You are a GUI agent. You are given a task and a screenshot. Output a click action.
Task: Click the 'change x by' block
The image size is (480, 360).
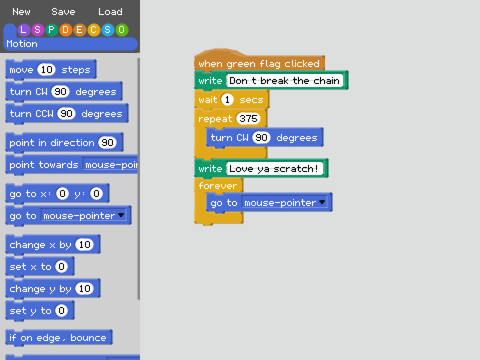(53, 245)
